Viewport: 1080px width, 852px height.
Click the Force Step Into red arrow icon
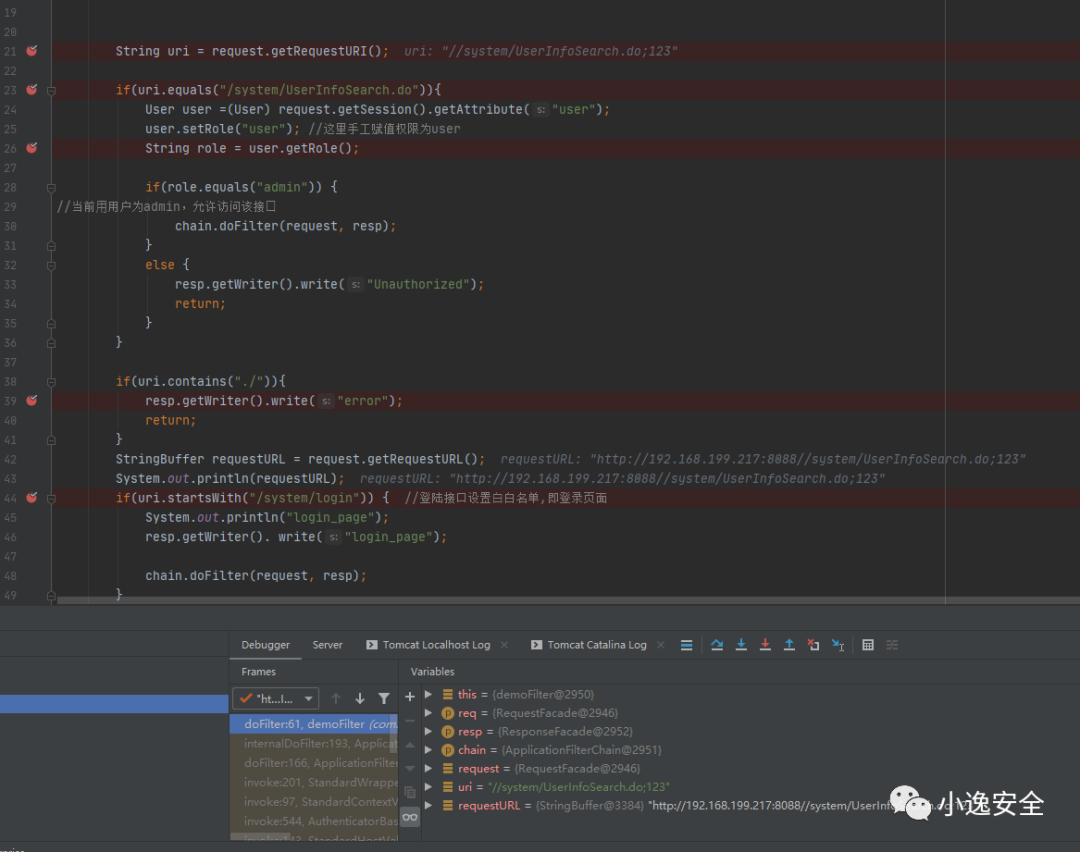[765, 645]
